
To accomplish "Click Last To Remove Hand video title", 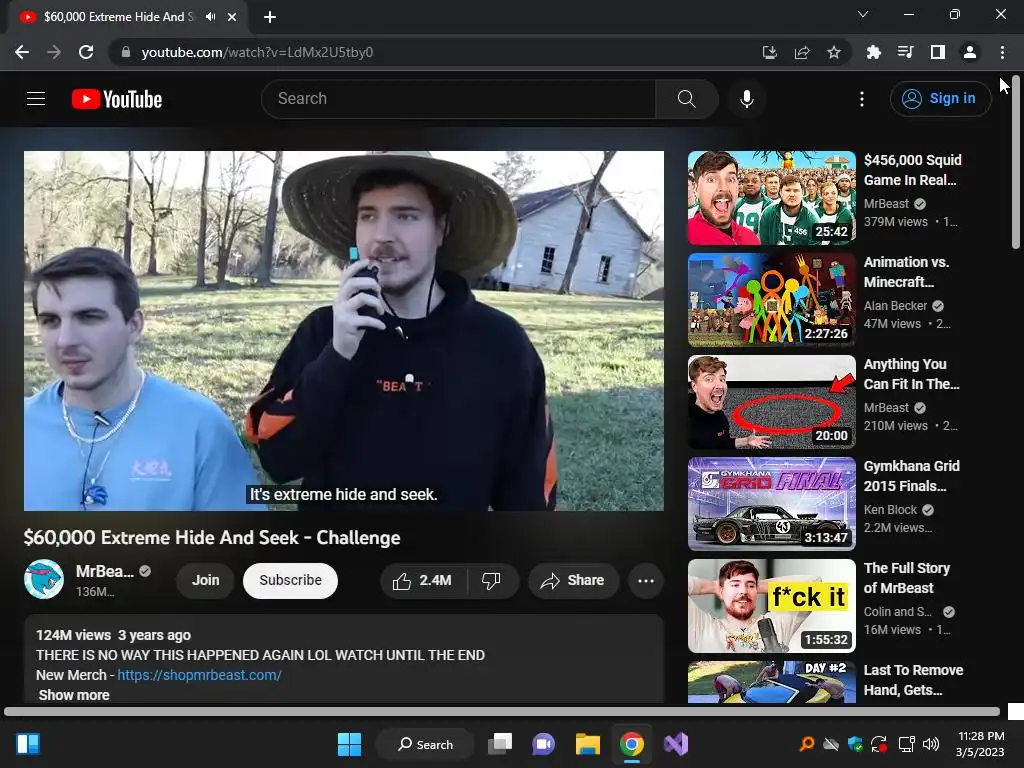I will [x=913, y=680].
